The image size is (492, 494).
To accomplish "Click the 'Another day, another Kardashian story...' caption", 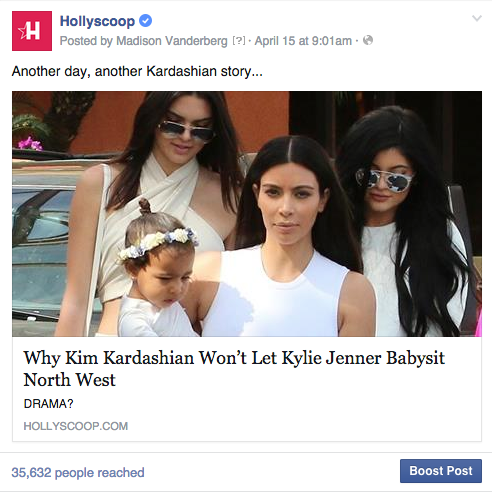I will tap(137, 71).
